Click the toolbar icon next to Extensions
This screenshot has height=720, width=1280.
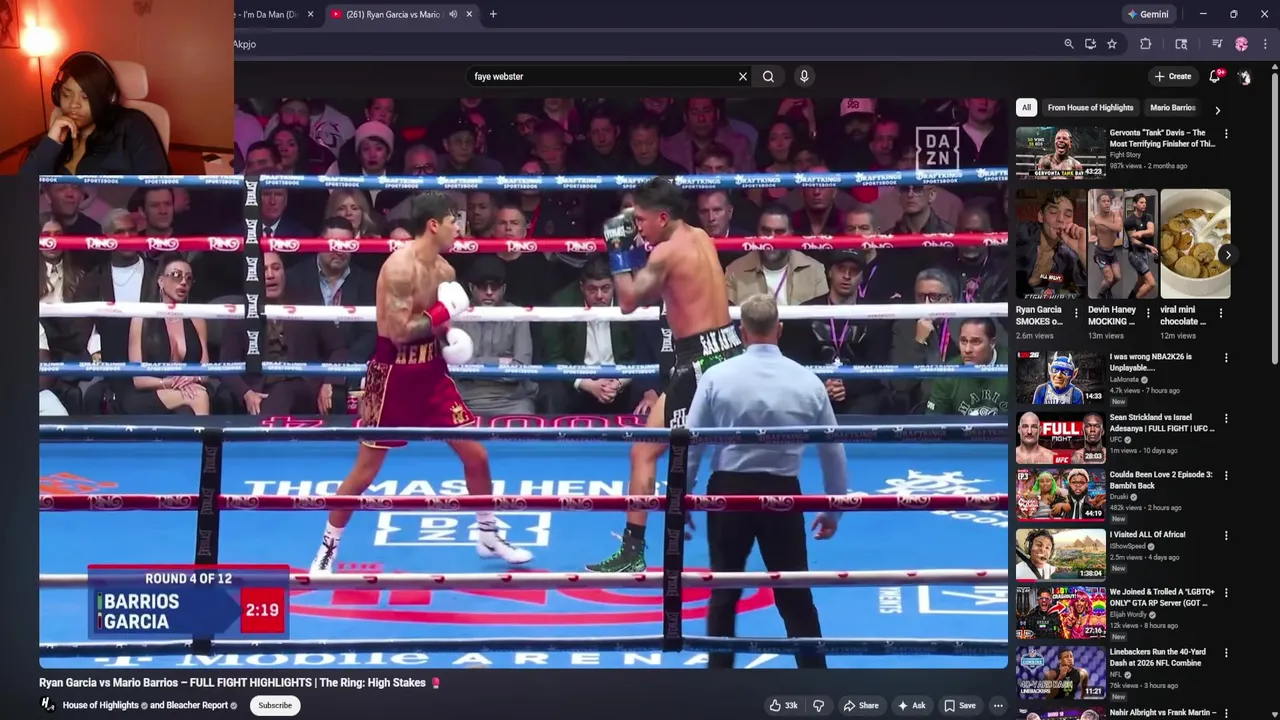(1181, 44)
